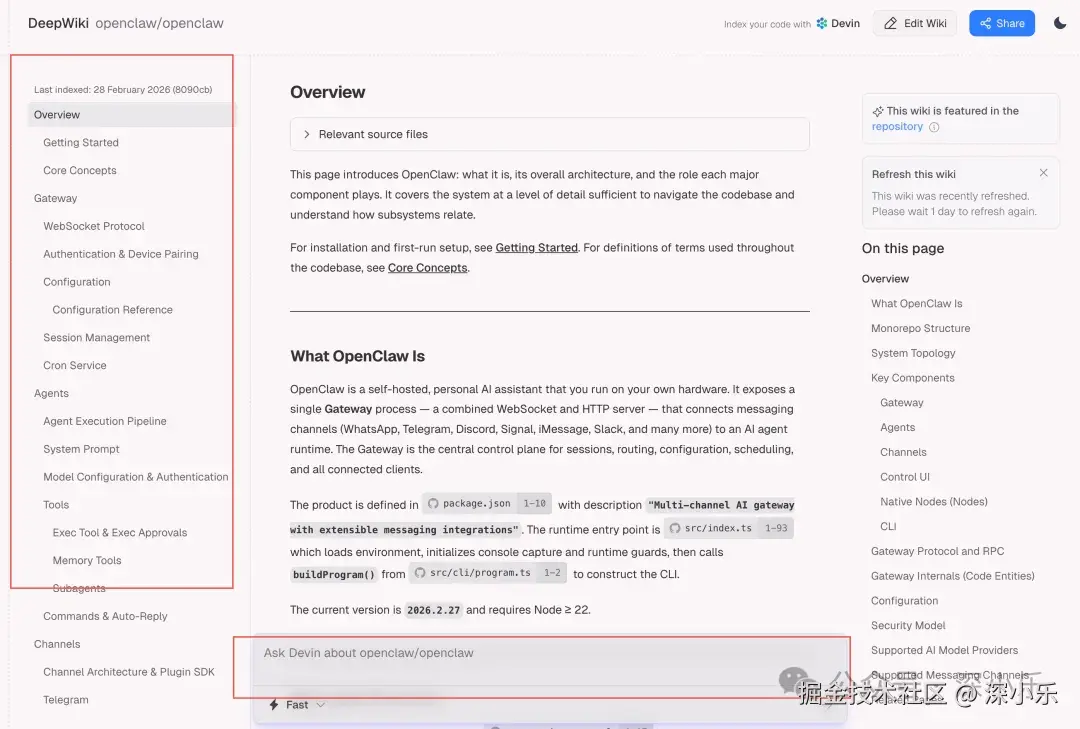Follow the Core Concepts inline link
The height and width of the screenshot is (729, 1080).
tap(427, 267)
